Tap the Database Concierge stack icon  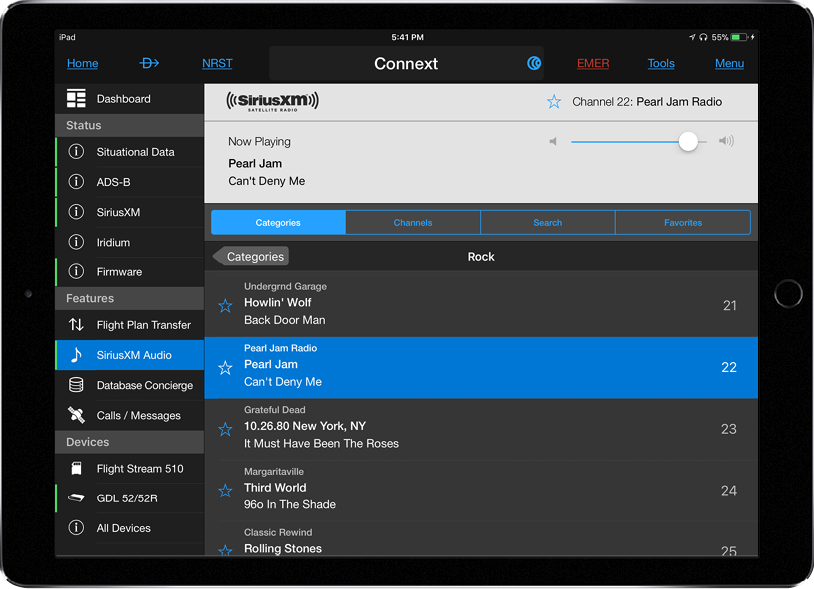point(76,385)
